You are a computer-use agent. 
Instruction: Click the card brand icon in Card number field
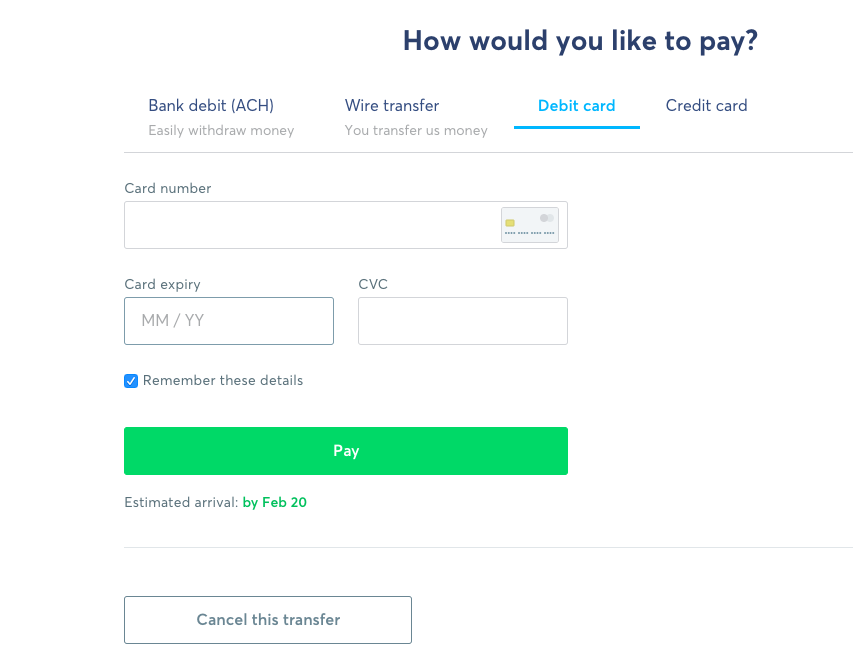[x=529, y=225]
